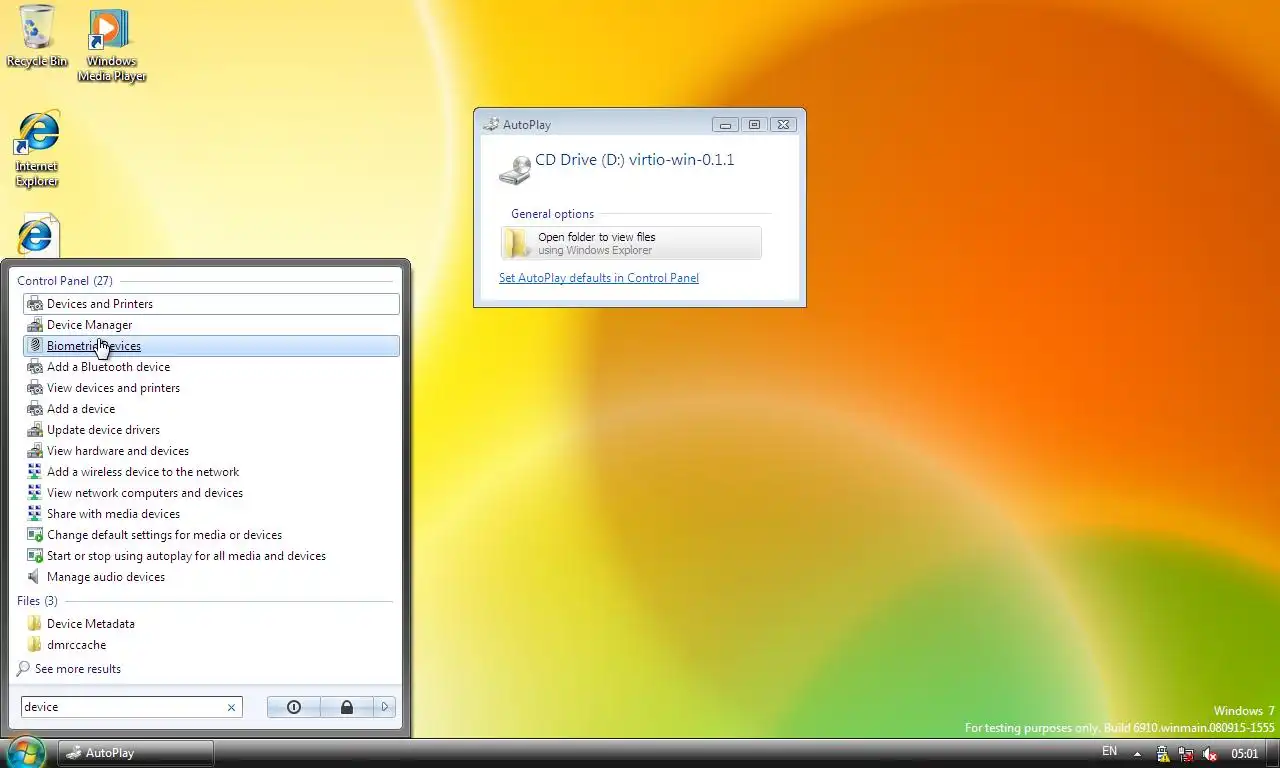This screenshot has width=1280, height=768.
Task: Click the CD Drive icon in AutoPlay
Action: pyautogui.click(x=515, y=169)
